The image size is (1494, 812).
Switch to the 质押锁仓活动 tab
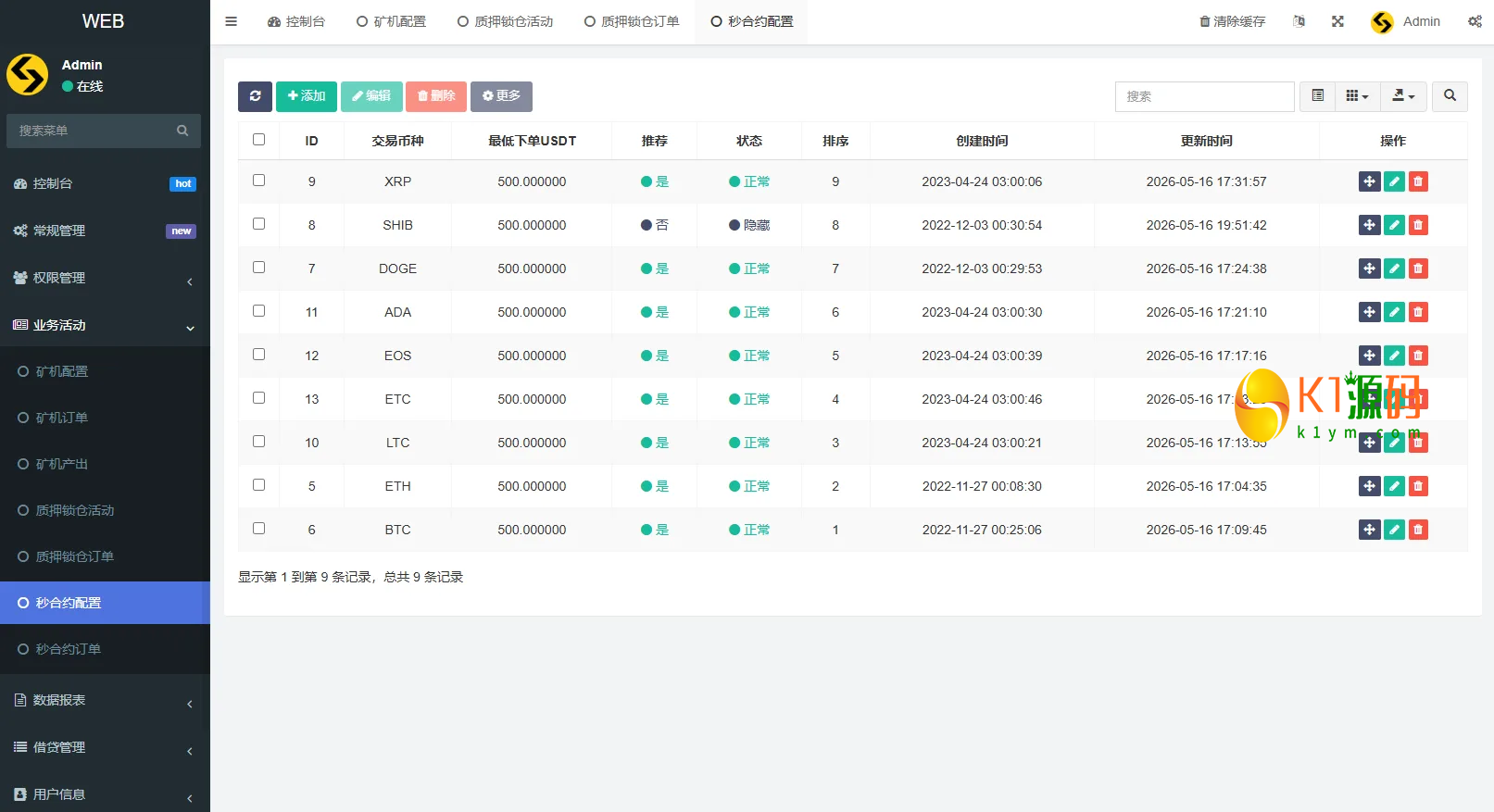point(505,21)
